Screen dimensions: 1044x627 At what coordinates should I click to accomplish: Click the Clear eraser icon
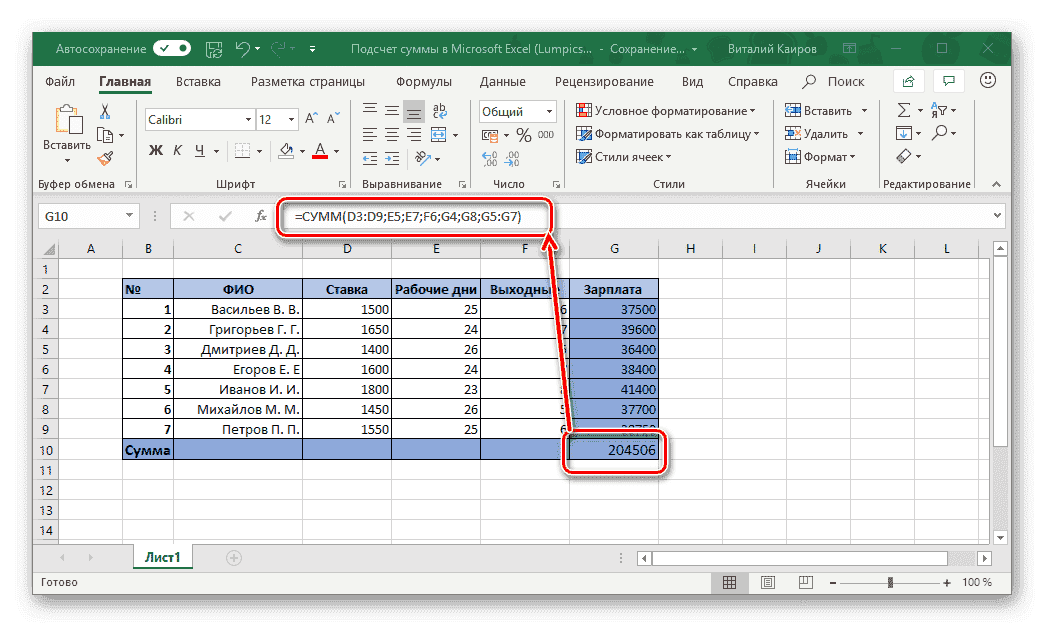point(904,157)
